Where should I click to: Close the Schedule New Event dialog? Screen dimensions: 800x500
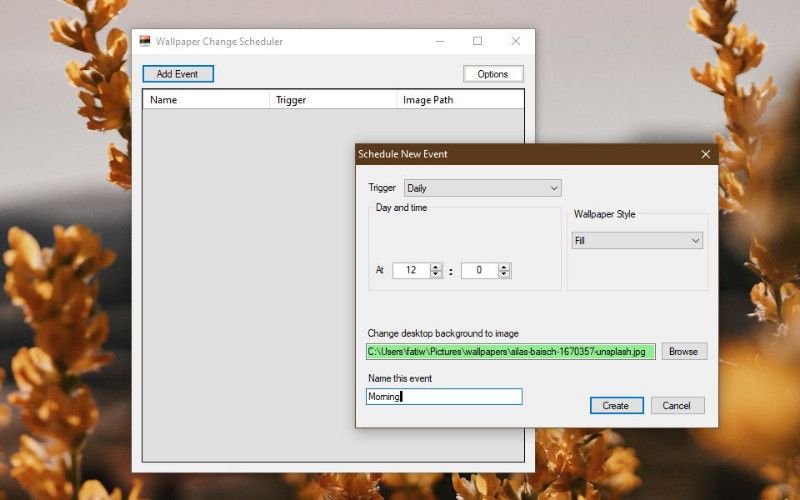[x=705, y=154]
